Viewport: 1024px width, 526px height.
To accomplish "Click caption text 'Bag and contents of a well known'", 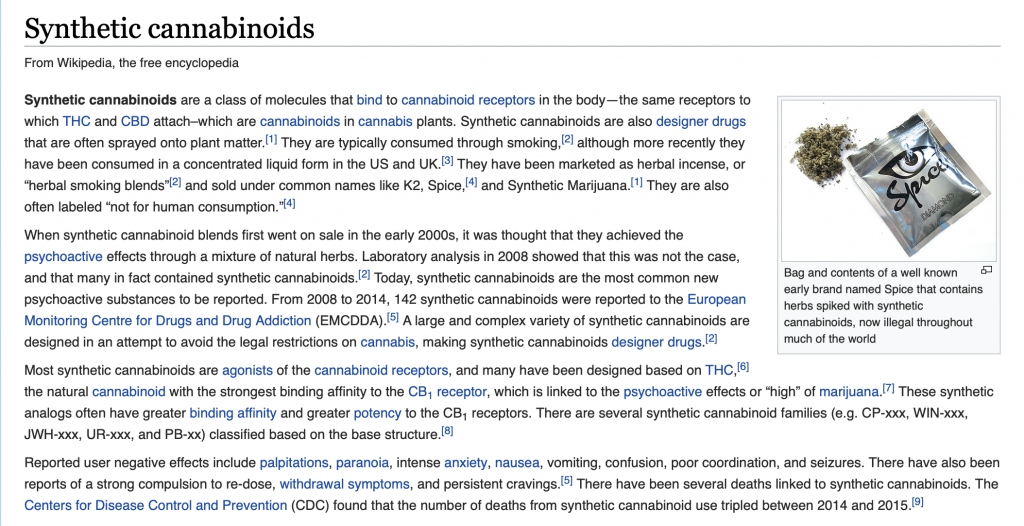I will tap(871, 272).
